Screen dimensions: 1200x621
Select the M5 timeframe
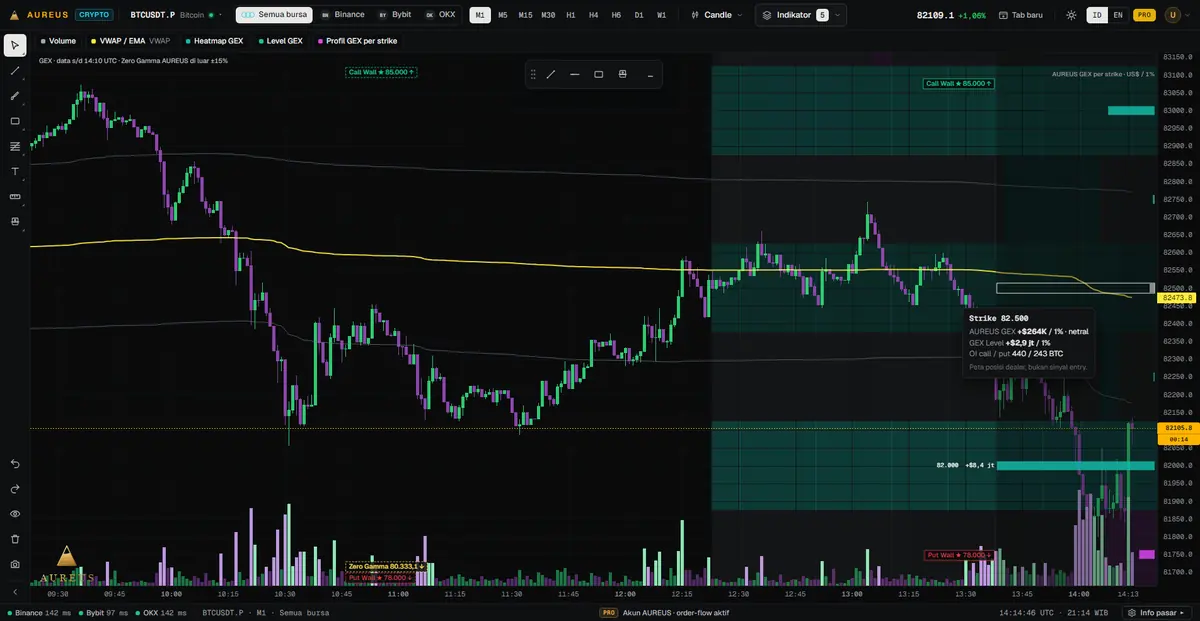tap(503, 15)
